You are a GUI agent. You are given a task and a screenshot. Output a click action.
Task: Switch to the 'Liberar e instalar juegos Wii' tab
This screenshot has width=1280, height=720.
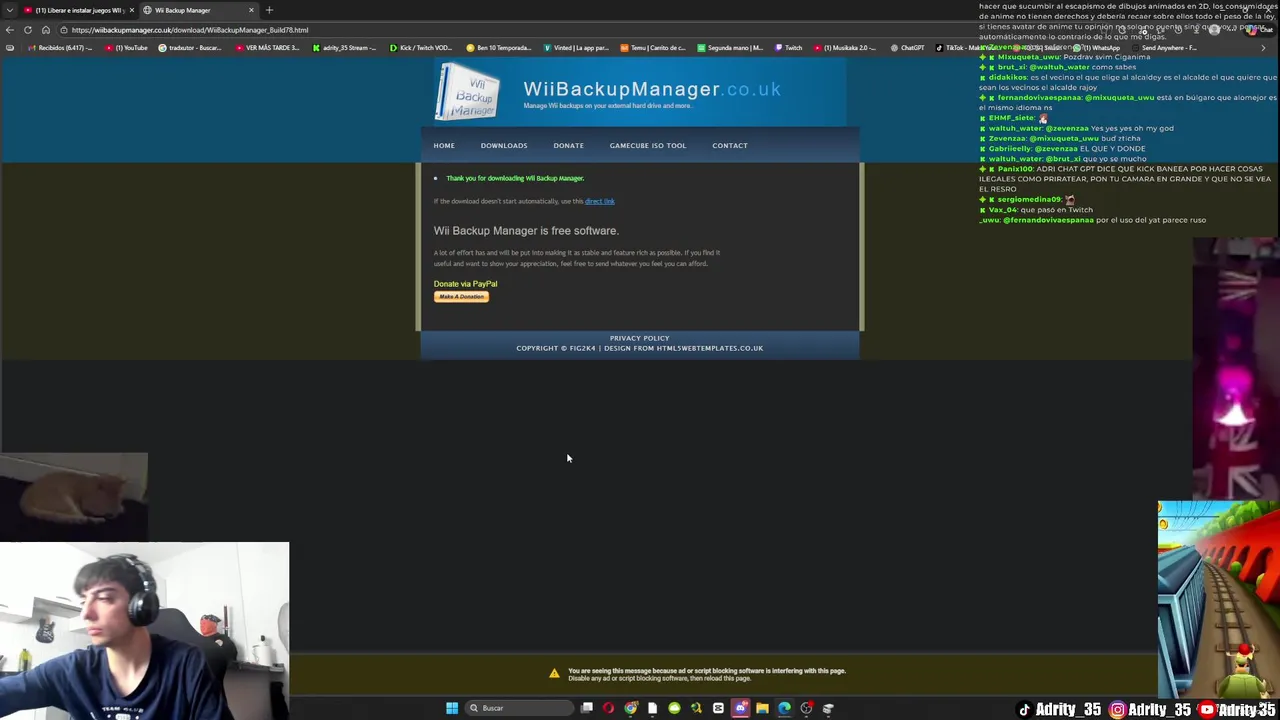(78, 10)
